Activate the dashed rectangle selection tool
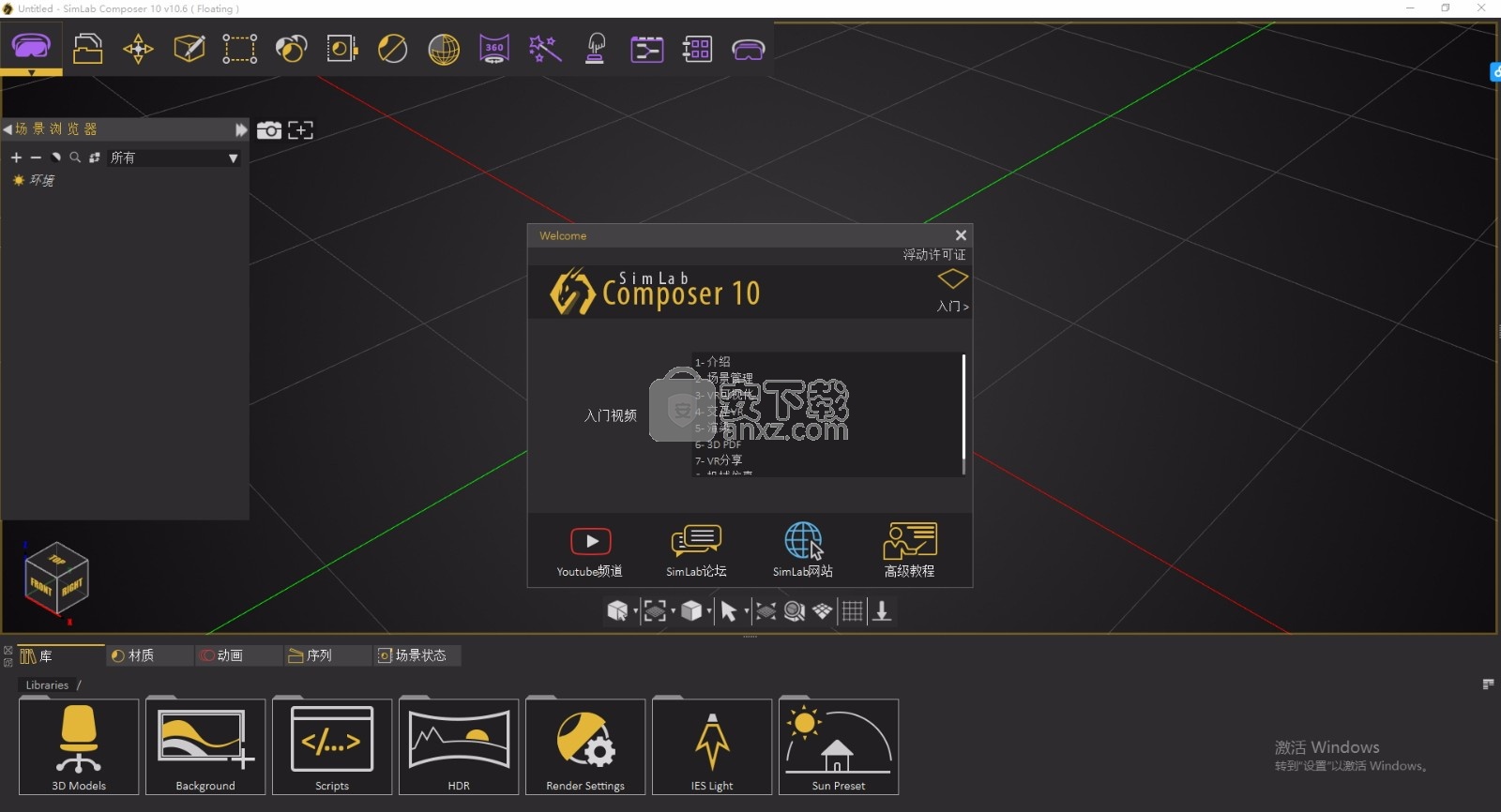The image size is (1501, 812). pos(239,49)
